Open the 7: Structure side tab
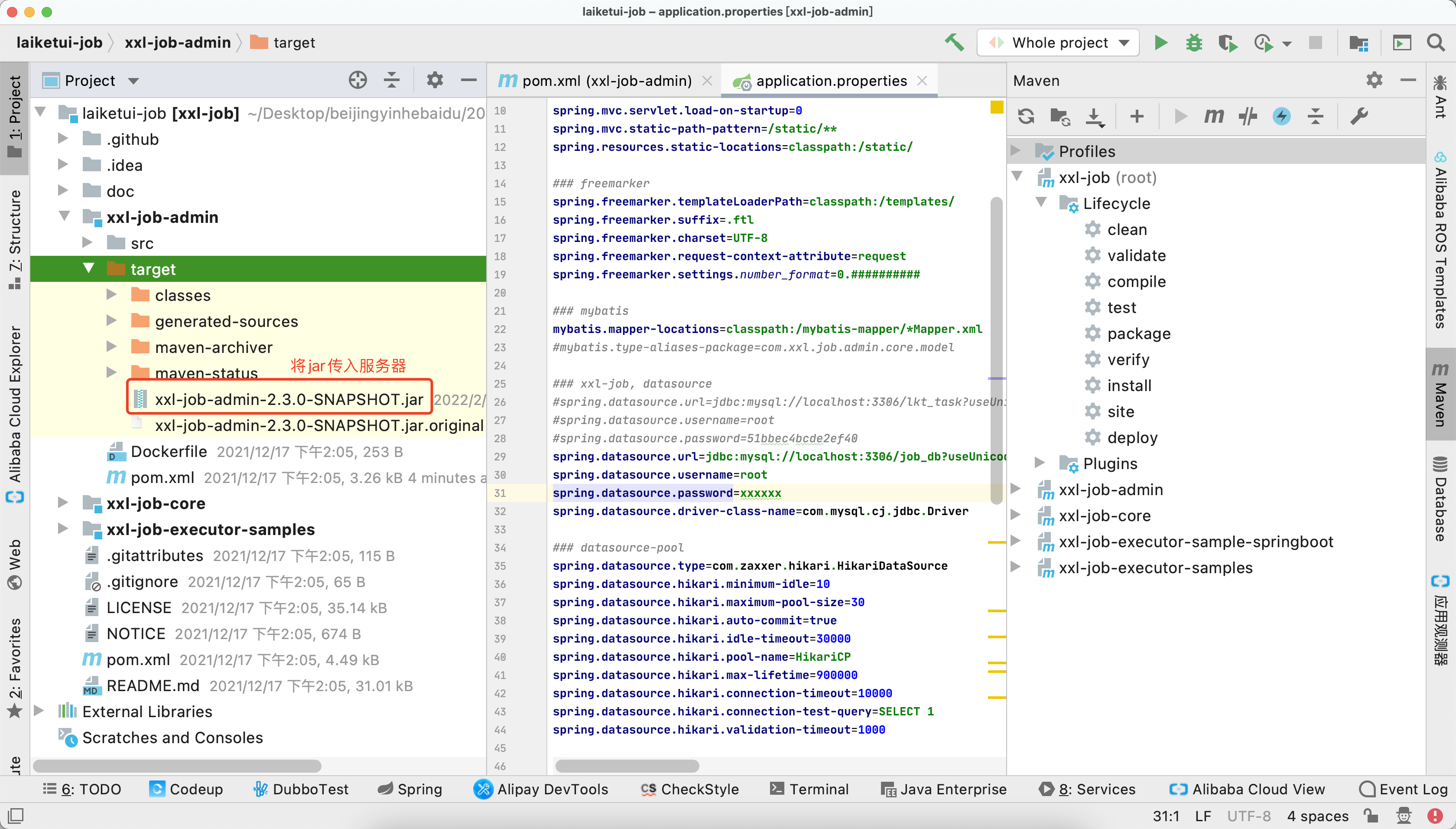 15,239
